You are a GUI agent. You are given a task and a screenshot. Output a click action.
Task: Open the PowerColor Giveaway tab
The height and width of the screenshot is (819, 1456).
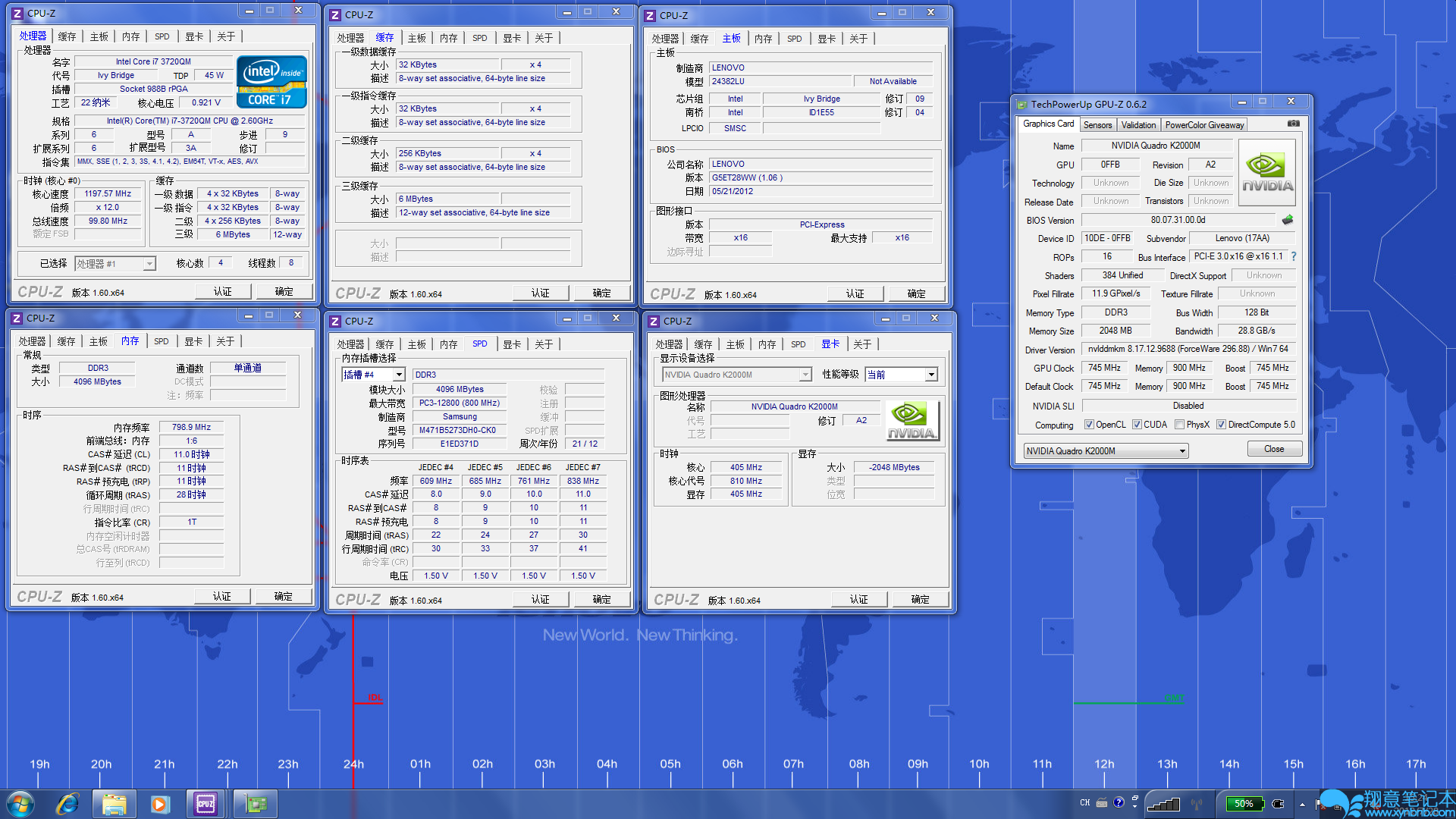1204,125
